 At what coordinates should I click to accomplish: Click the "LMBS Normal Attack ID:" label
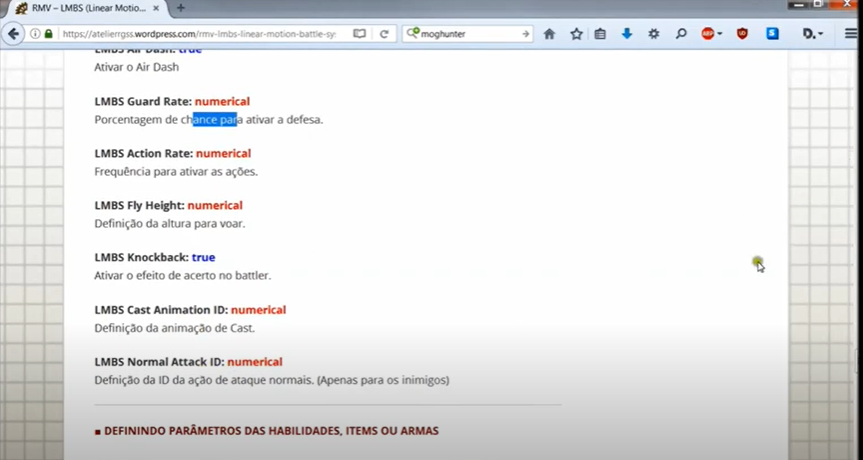pyautogui.click(x=160, y=362)
